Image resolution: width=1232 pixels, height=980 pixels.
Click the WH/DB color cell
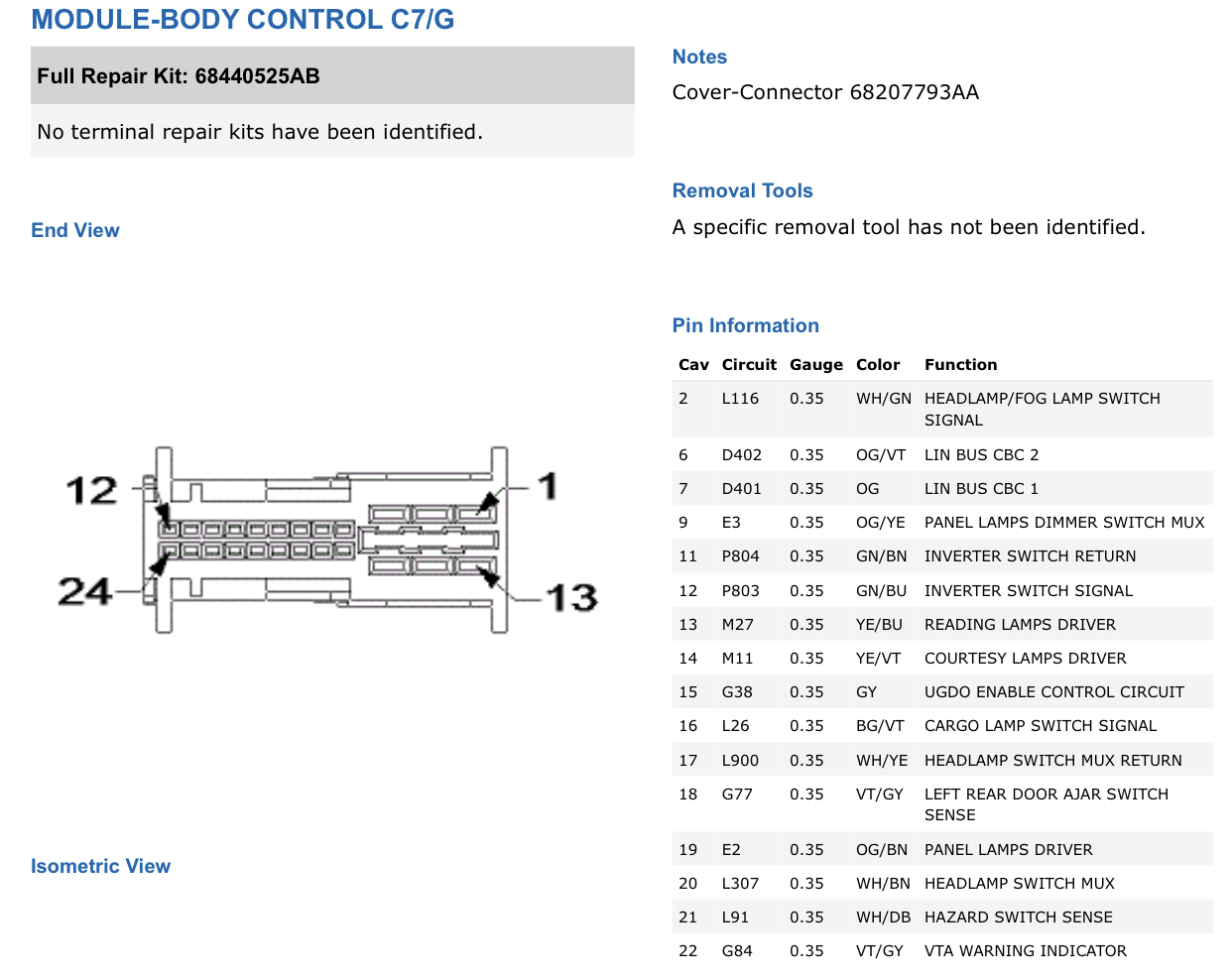click(x=884, y=918)
